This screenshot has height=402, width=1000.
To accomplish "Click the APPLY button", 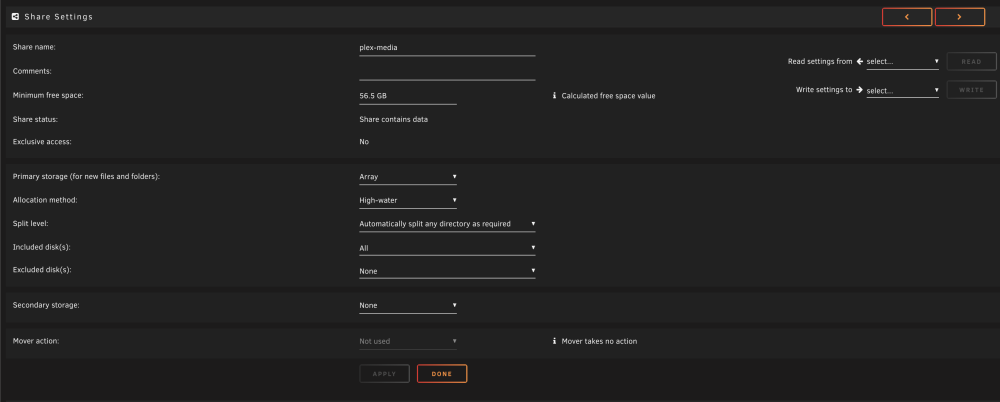I will pos(384,374).
